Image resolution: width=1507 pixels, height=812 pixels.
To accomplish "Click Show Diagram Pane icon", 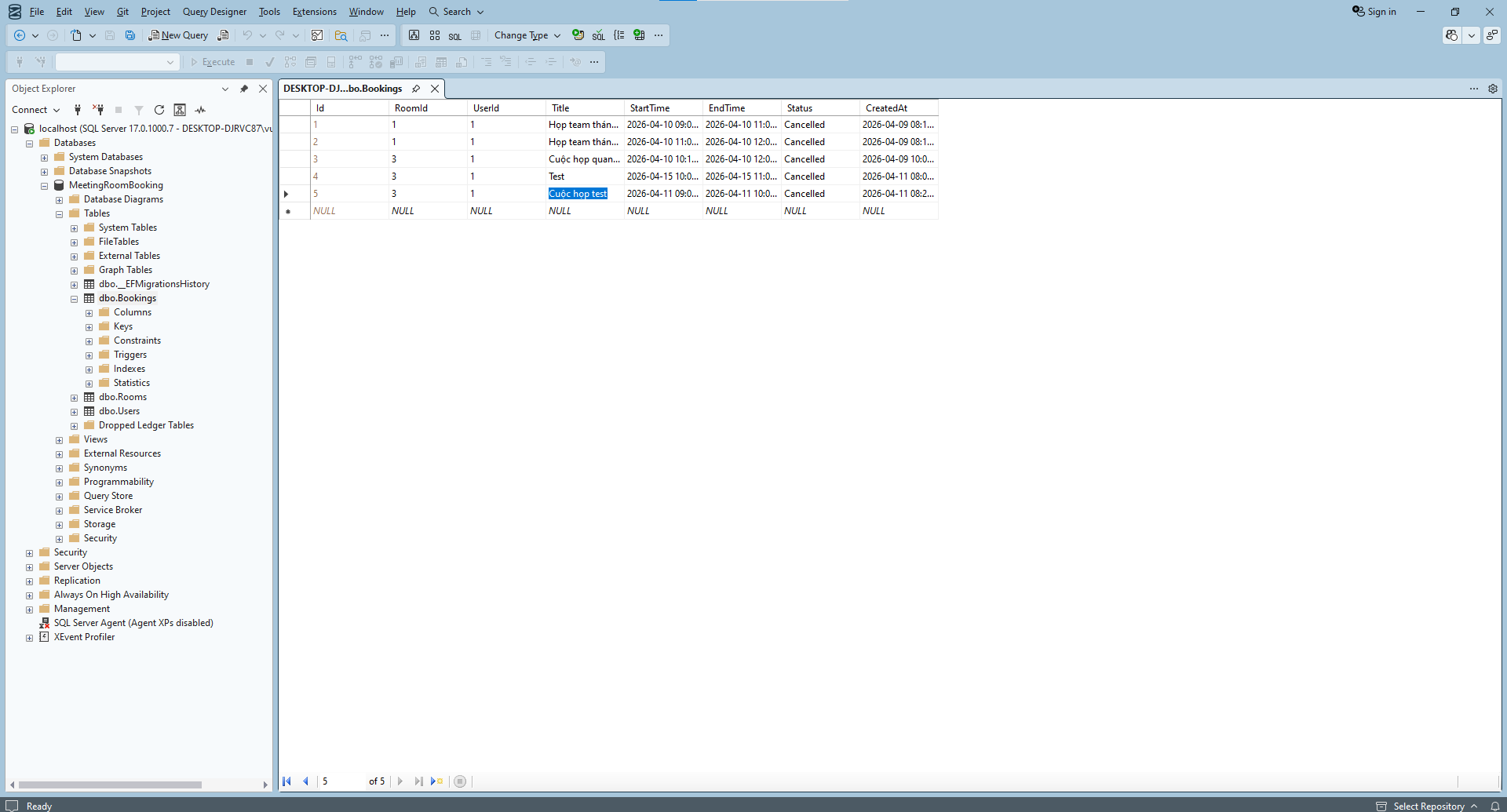I will coord(414,35).
